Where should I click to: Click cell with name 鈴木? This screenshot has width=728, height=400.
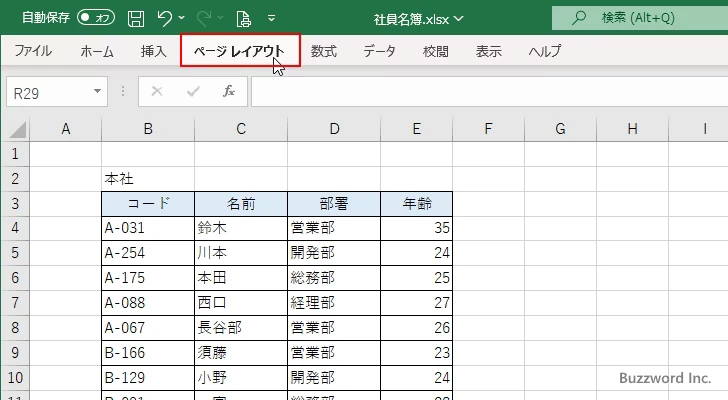pos(241,228)
